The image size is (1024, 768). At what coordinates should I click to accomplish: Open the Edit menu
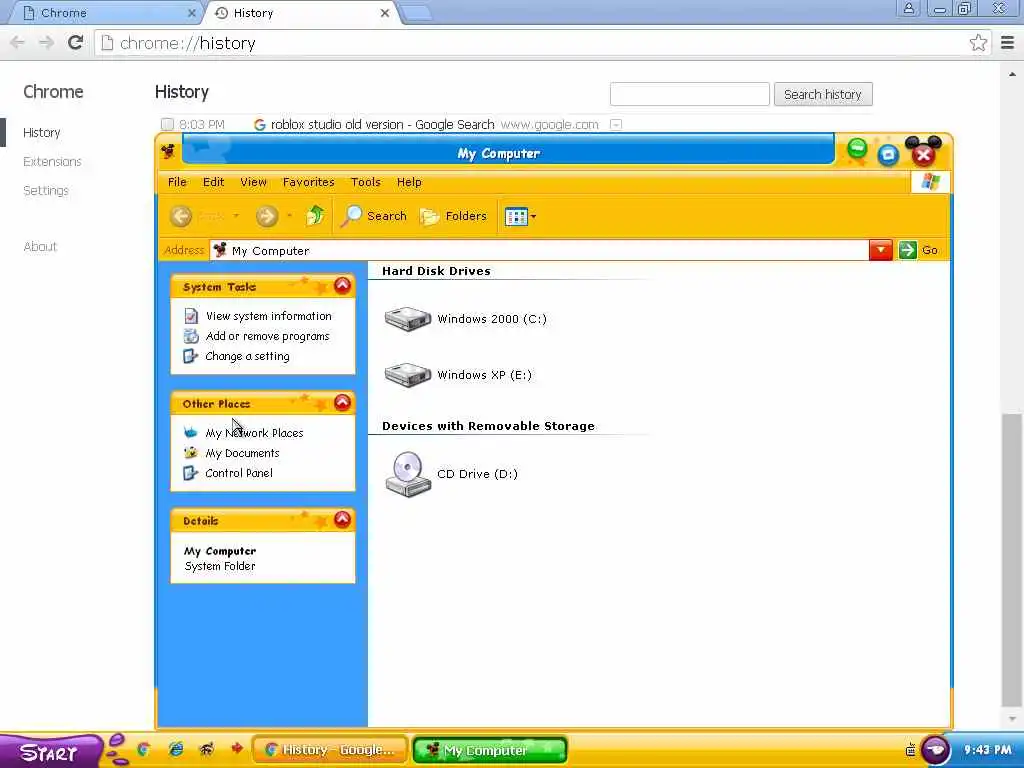[x=213, y=182]
